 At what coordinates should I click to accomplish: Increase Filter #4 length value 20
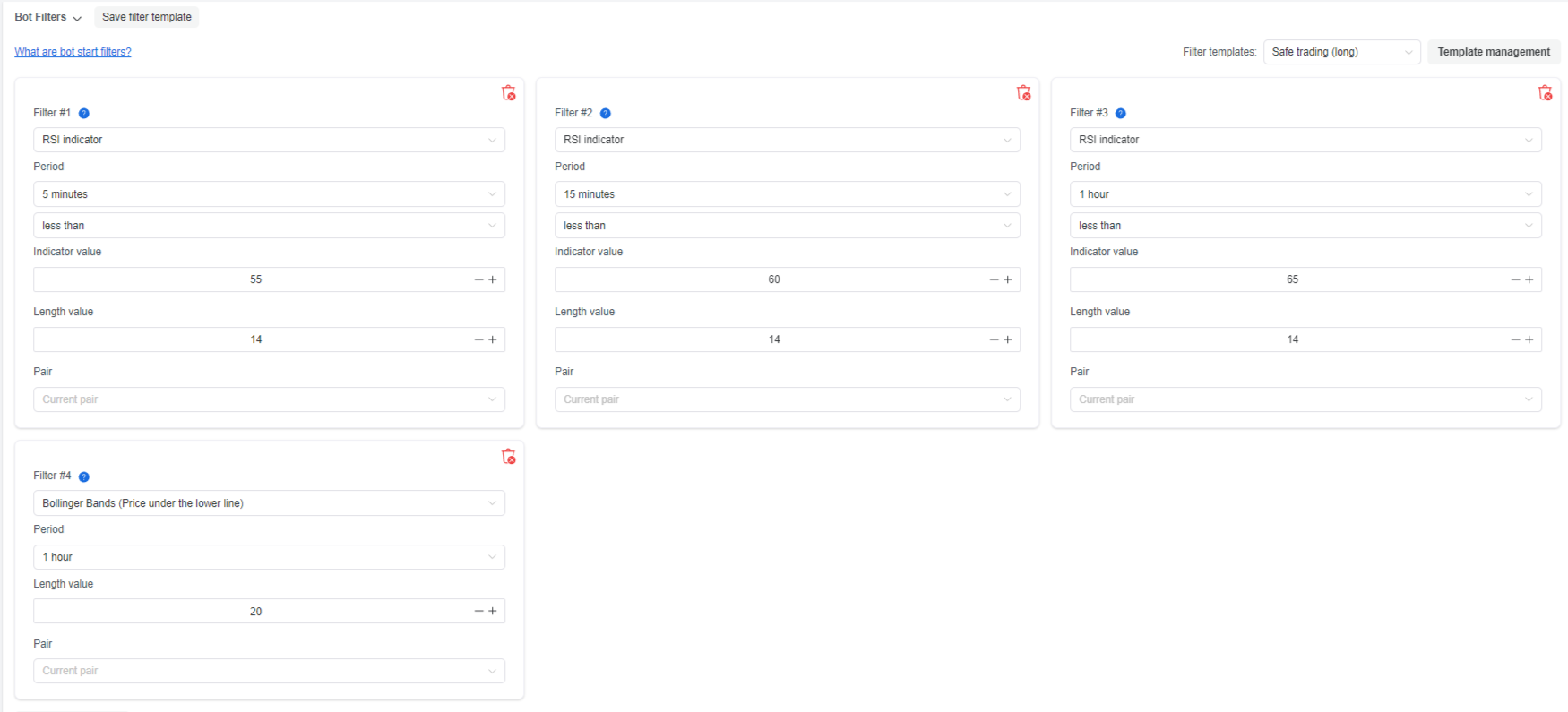click(493, 612)
